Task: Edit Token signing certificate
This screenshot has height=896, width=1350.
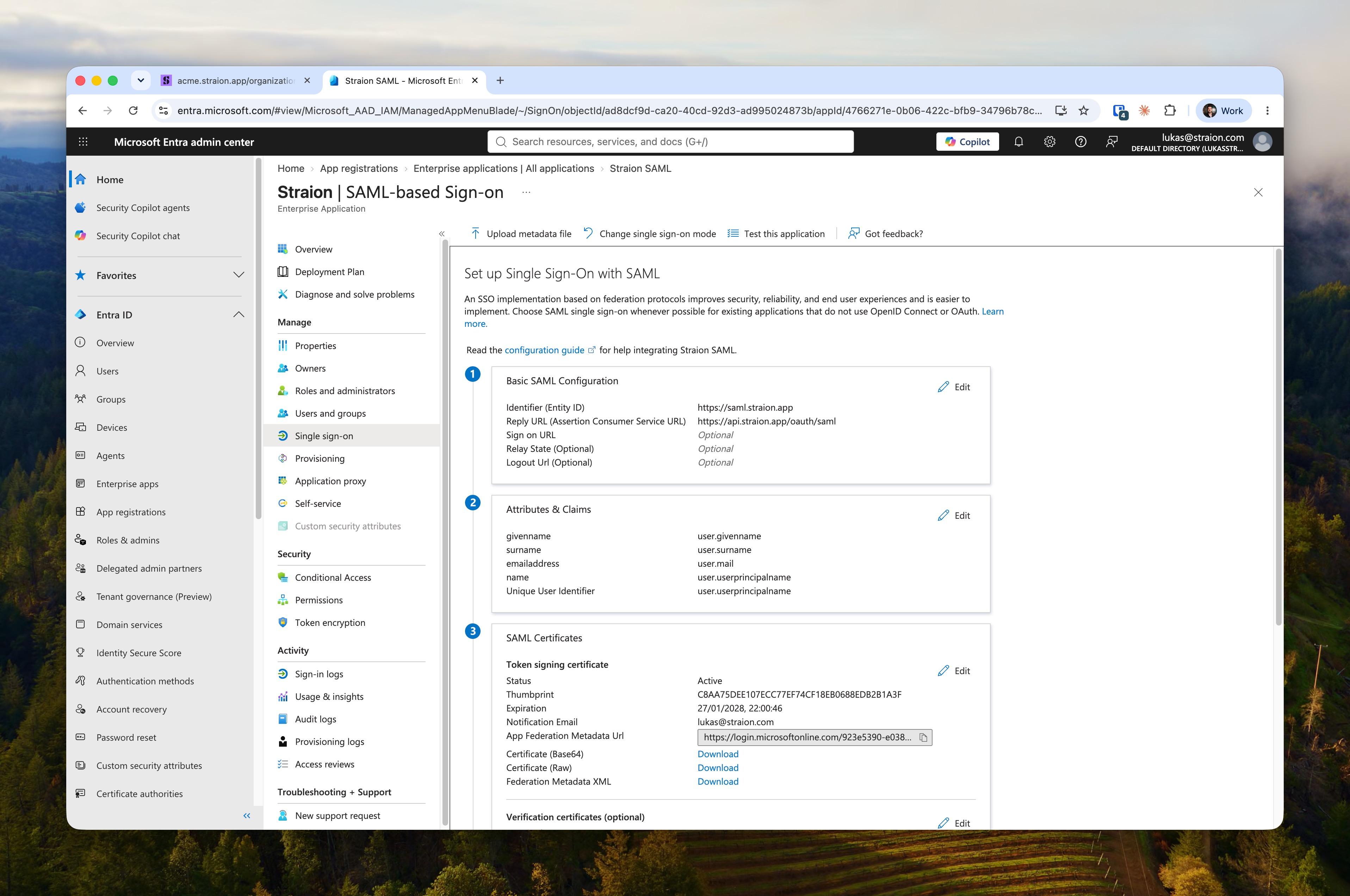Action: point(954,671)
